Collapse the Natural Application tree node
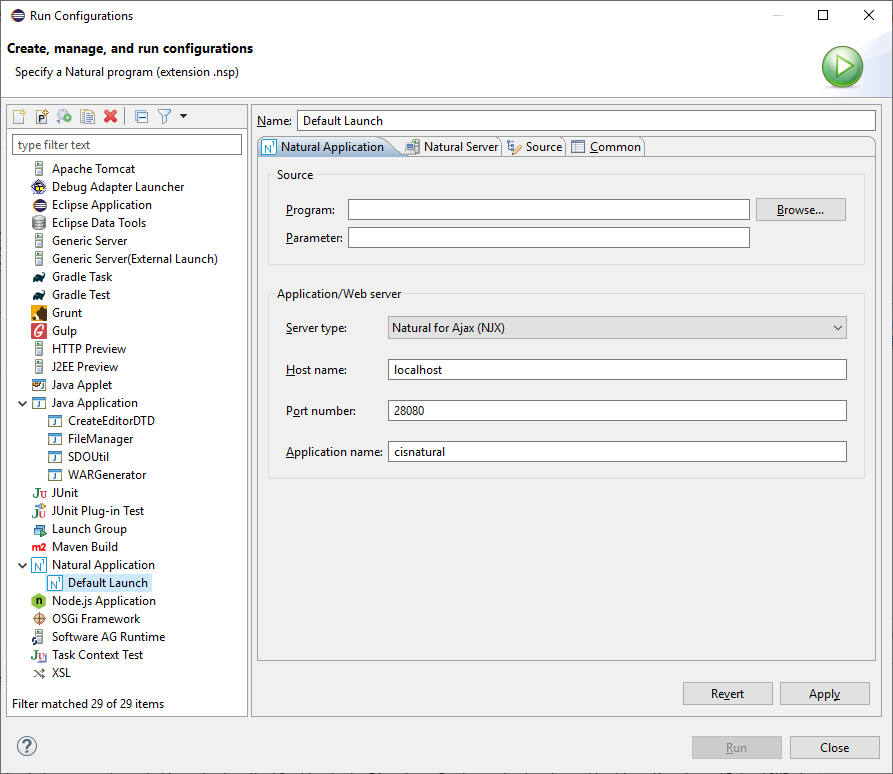 click(22, 564)
